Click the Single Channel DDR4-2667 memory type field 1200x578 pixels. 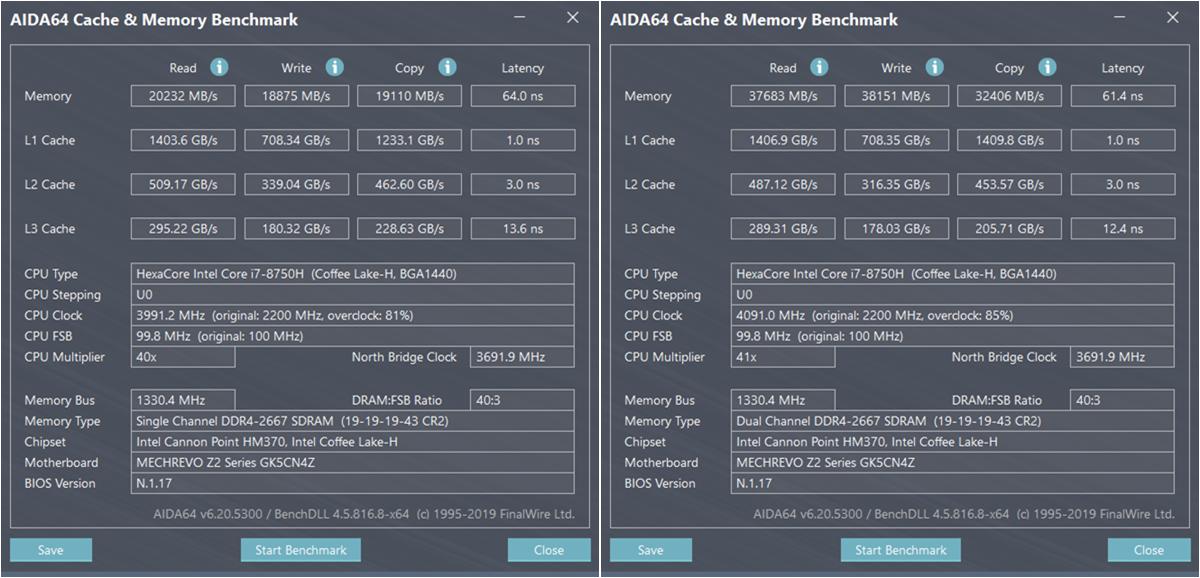(353, 421)
